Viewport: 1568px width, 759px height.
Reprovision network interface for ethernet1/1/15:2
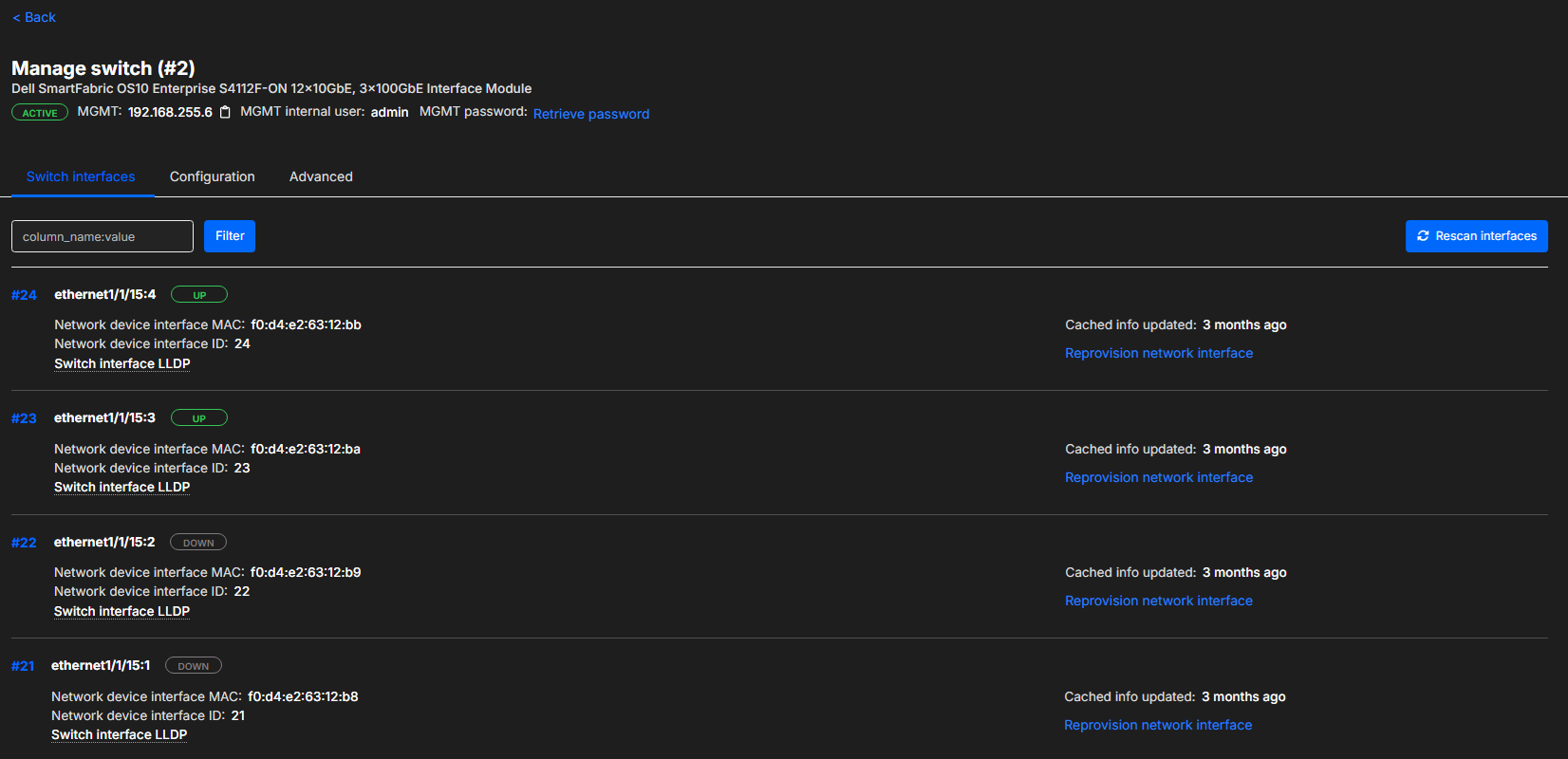tap(1158, 601)
